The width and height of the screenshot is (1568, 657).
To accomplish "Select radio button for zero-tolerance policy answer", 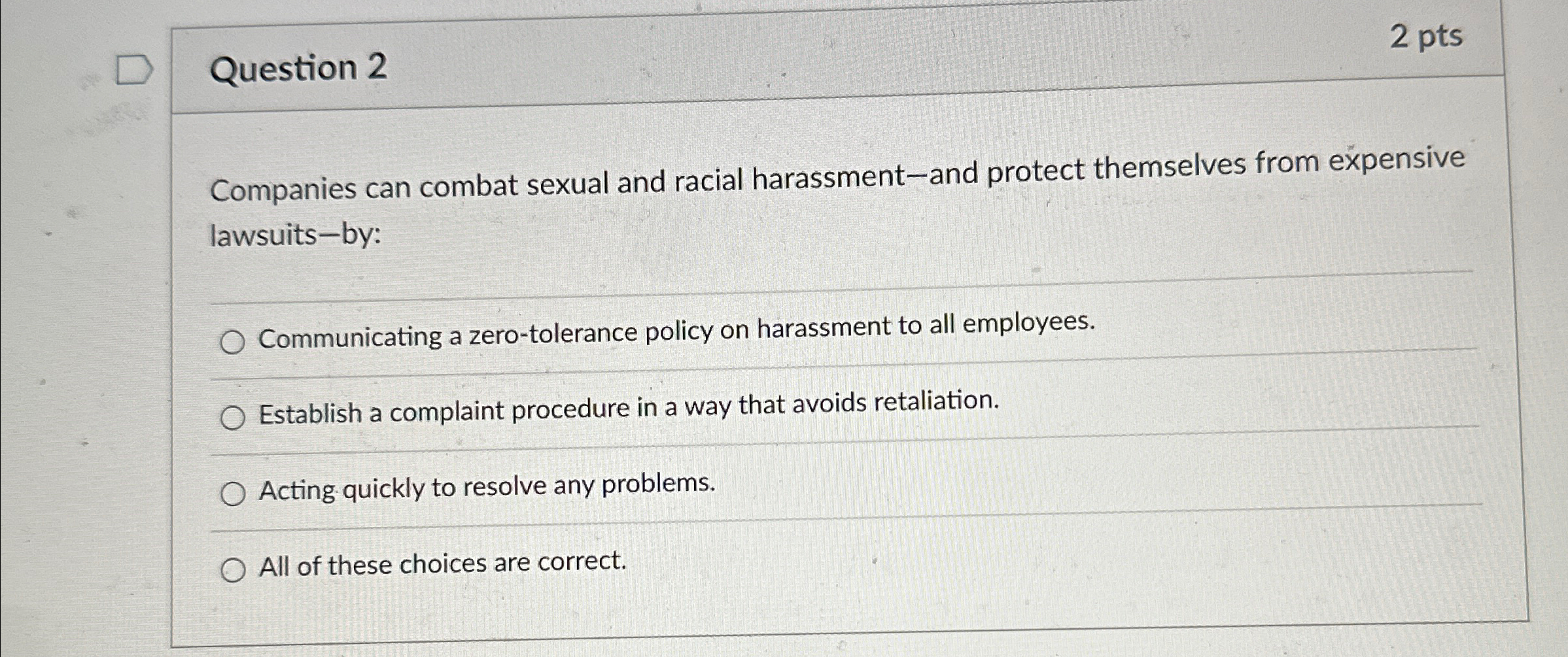I will (x=232, y=342).
